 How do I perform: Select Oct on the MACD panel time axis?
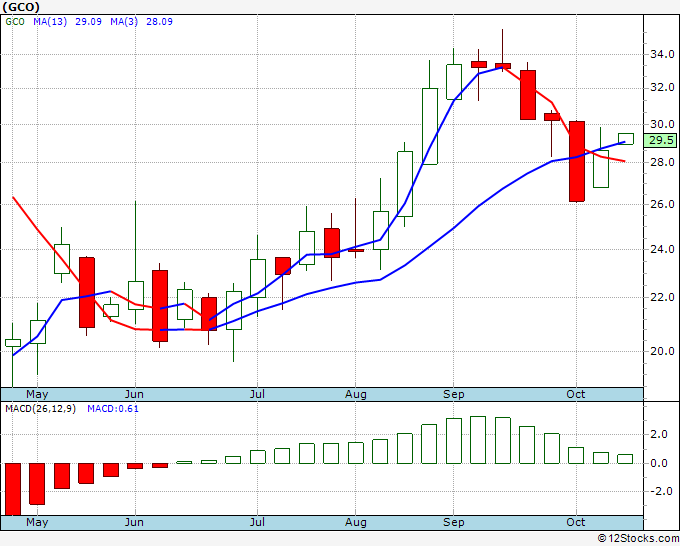pos(575,522)
